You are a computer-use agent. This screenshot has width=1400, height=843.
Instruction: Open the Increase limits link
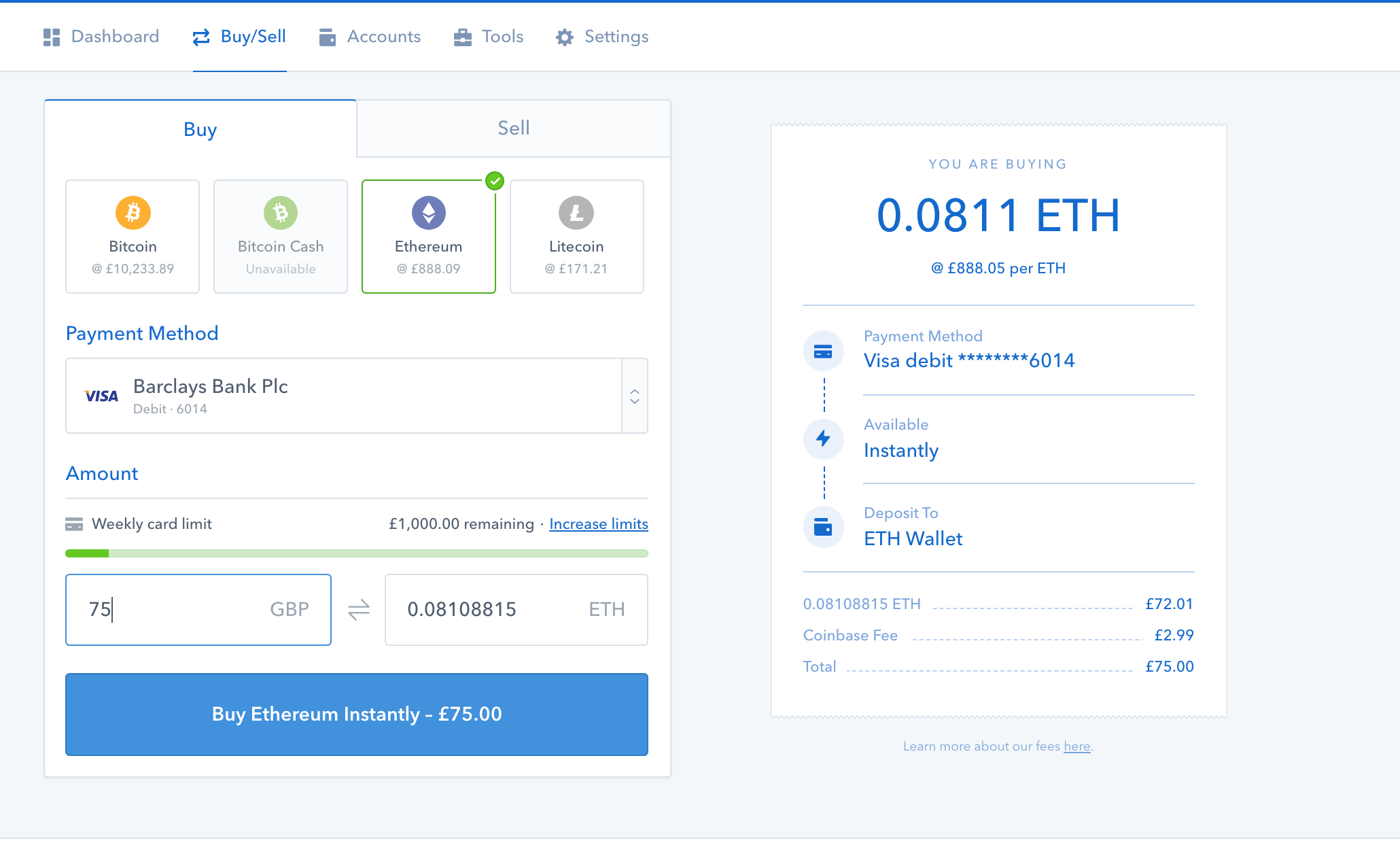pos(598,524)
